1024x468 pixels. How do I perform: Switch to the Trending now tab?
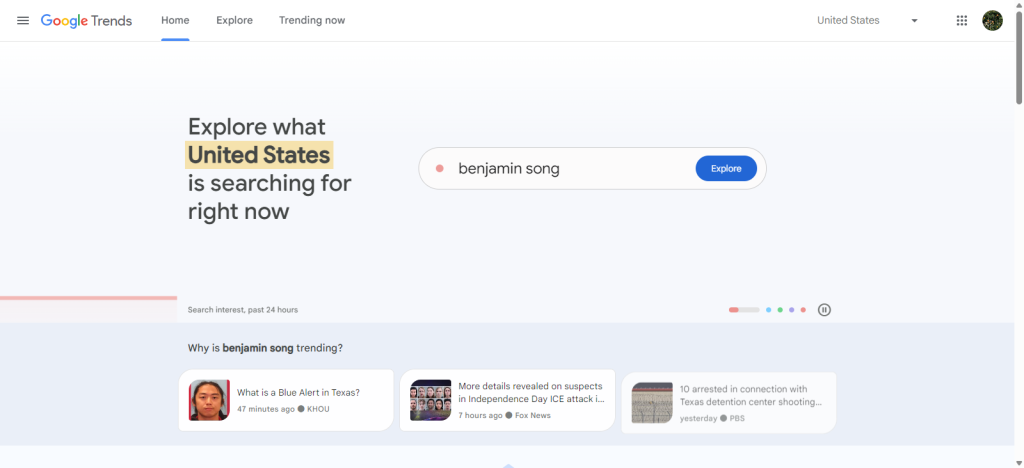point(312,20)
